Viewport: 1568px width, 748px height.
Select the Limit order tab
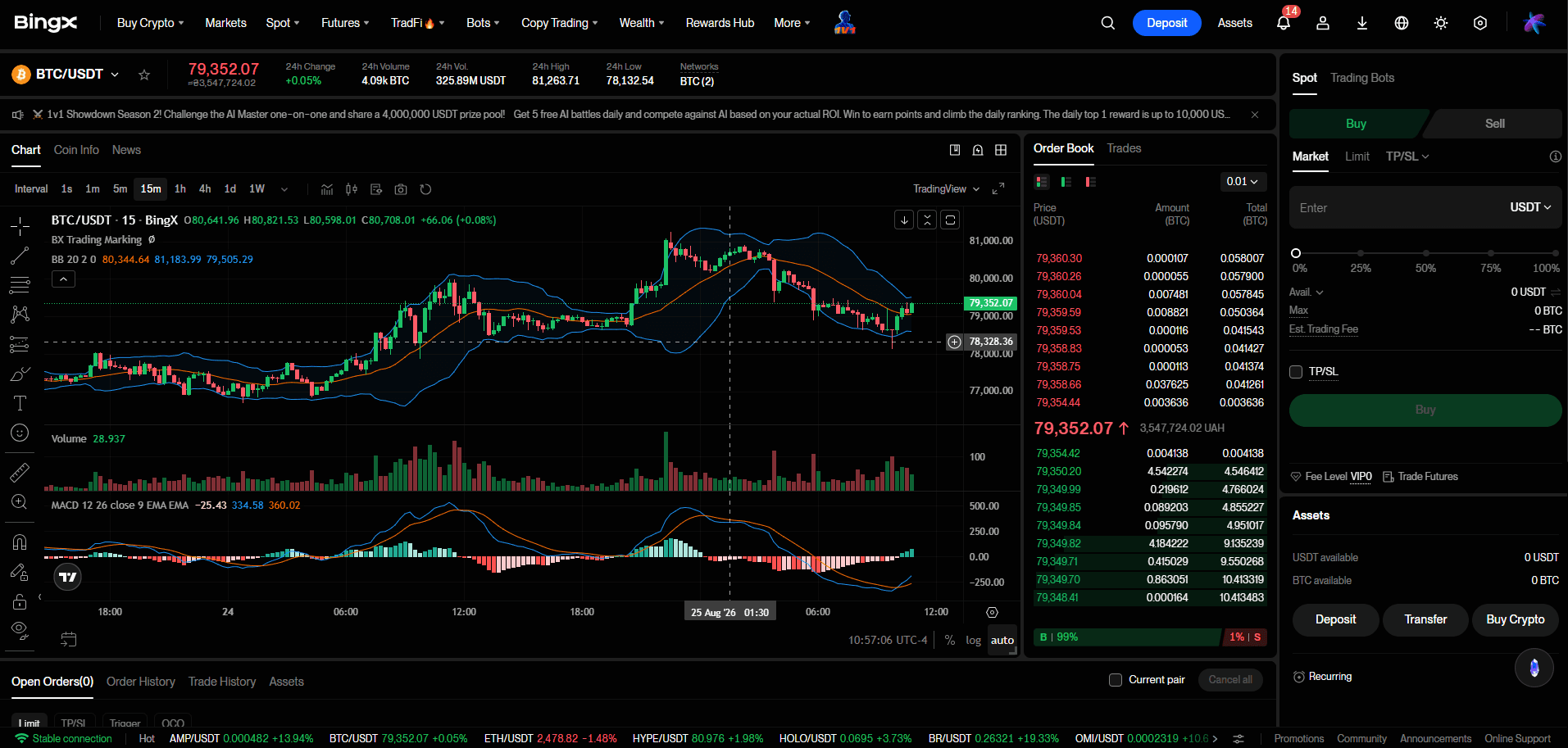(x=1357, y=156)
